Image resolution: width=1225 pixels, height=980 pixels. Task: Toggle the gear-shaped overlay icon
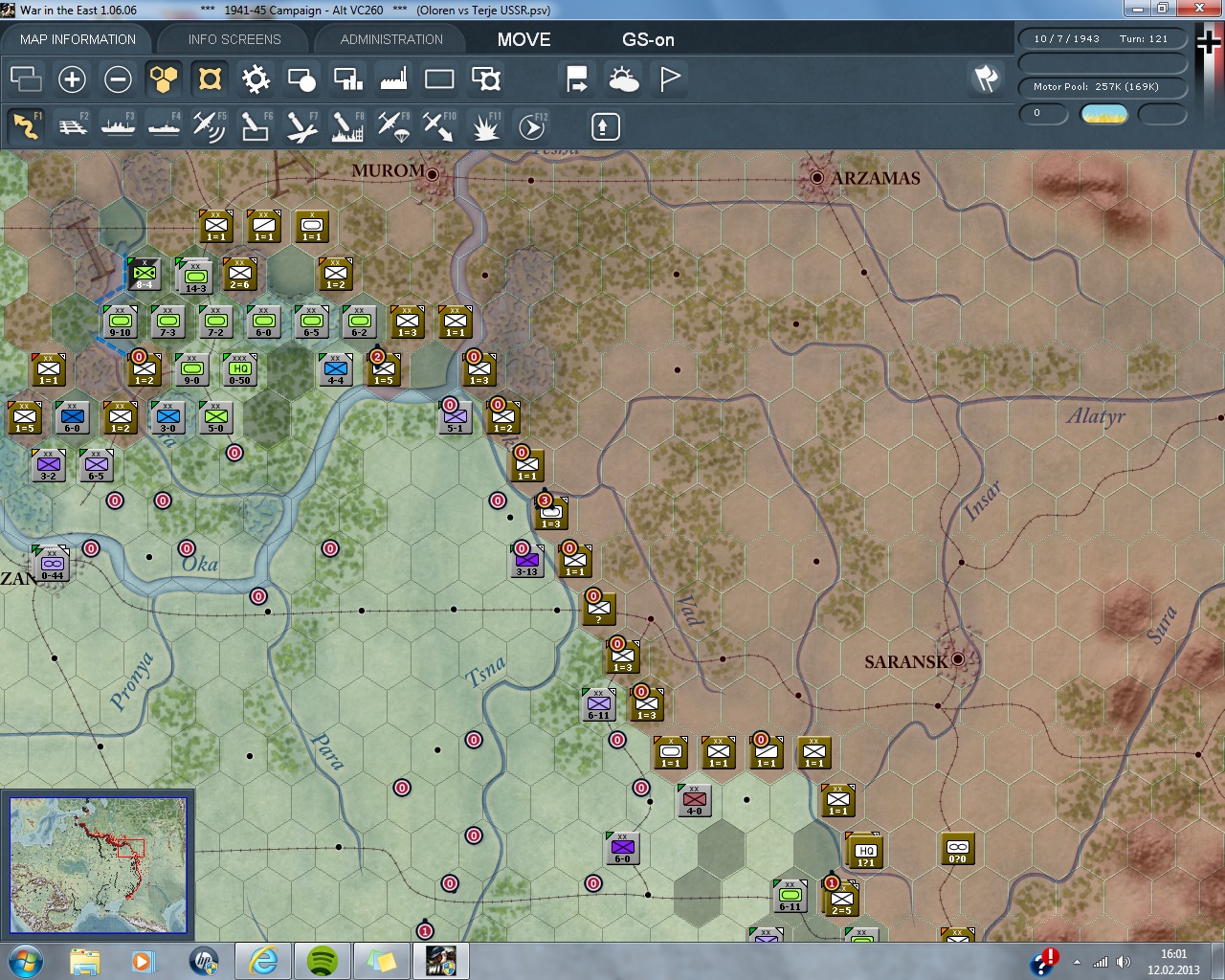256,78
